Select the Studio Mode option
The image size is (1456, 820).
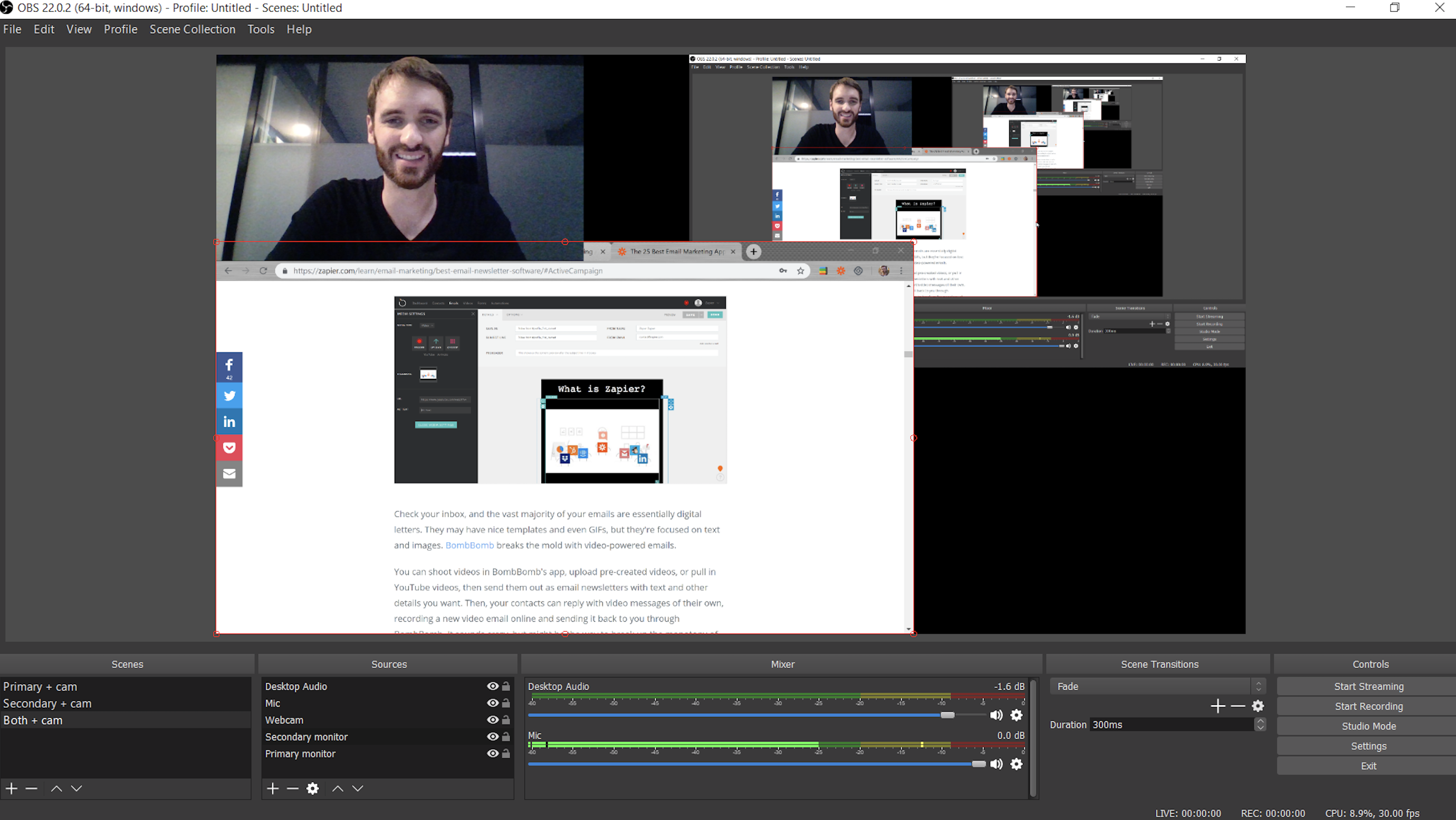[1367, 726]
